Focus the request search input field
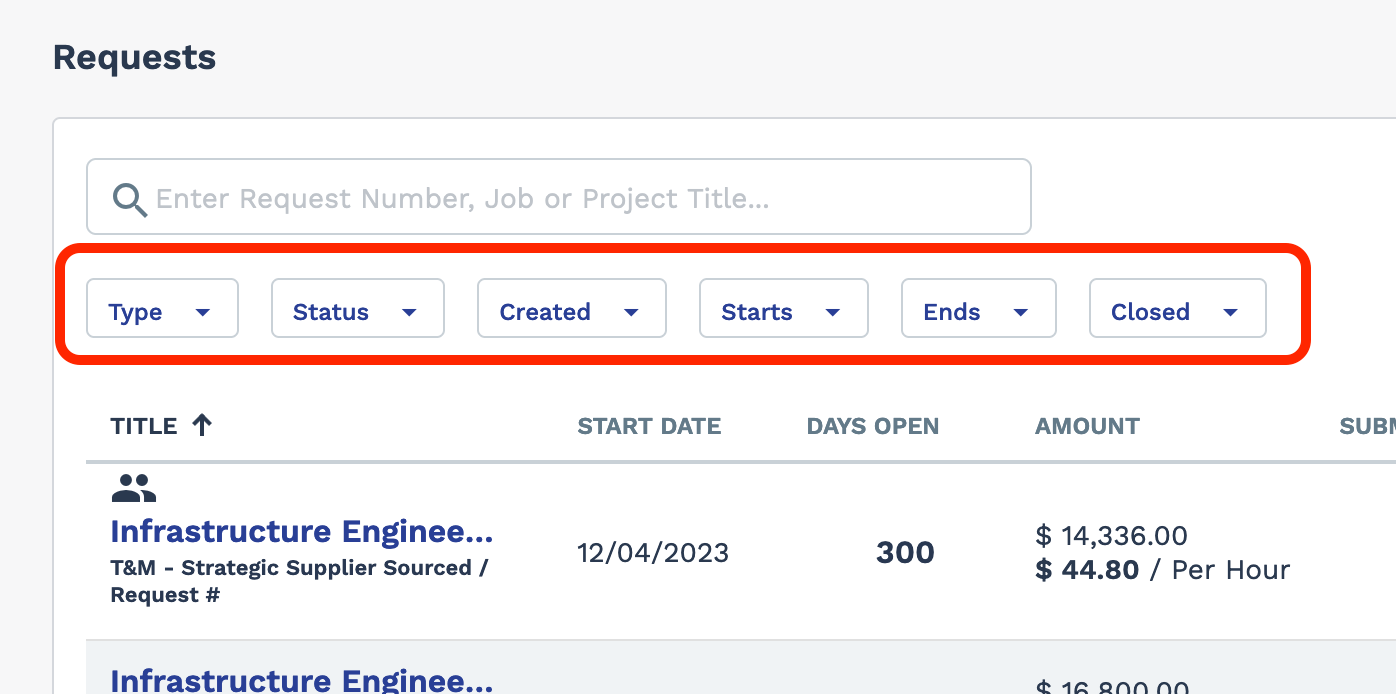 pyautogui.click(x=580, y=198)
